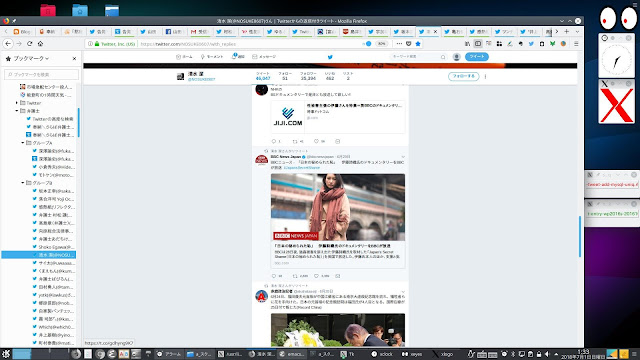Switch to the Yahoo tab
The width and height of the screenshot is (640, 360).
(250, 31)
